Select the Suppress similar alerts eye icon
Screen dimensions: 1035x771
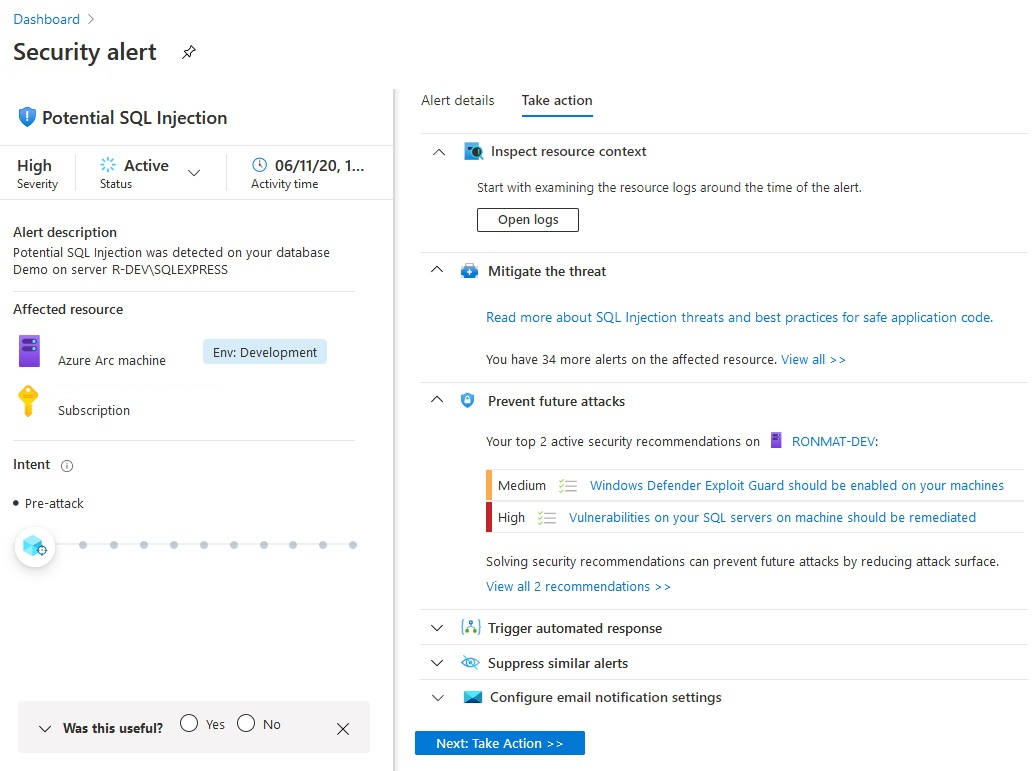click(470, 663)
